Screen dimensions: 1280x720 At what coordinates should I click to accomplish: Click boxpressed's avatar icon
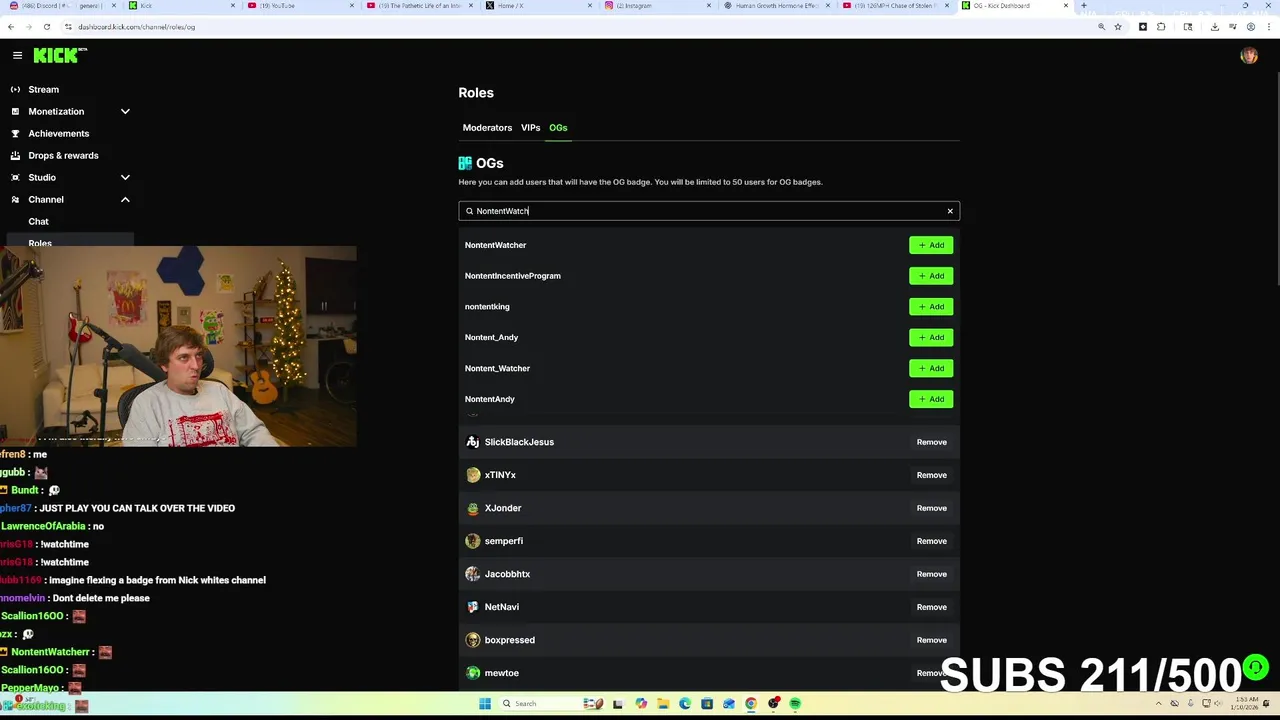point(473,640)
